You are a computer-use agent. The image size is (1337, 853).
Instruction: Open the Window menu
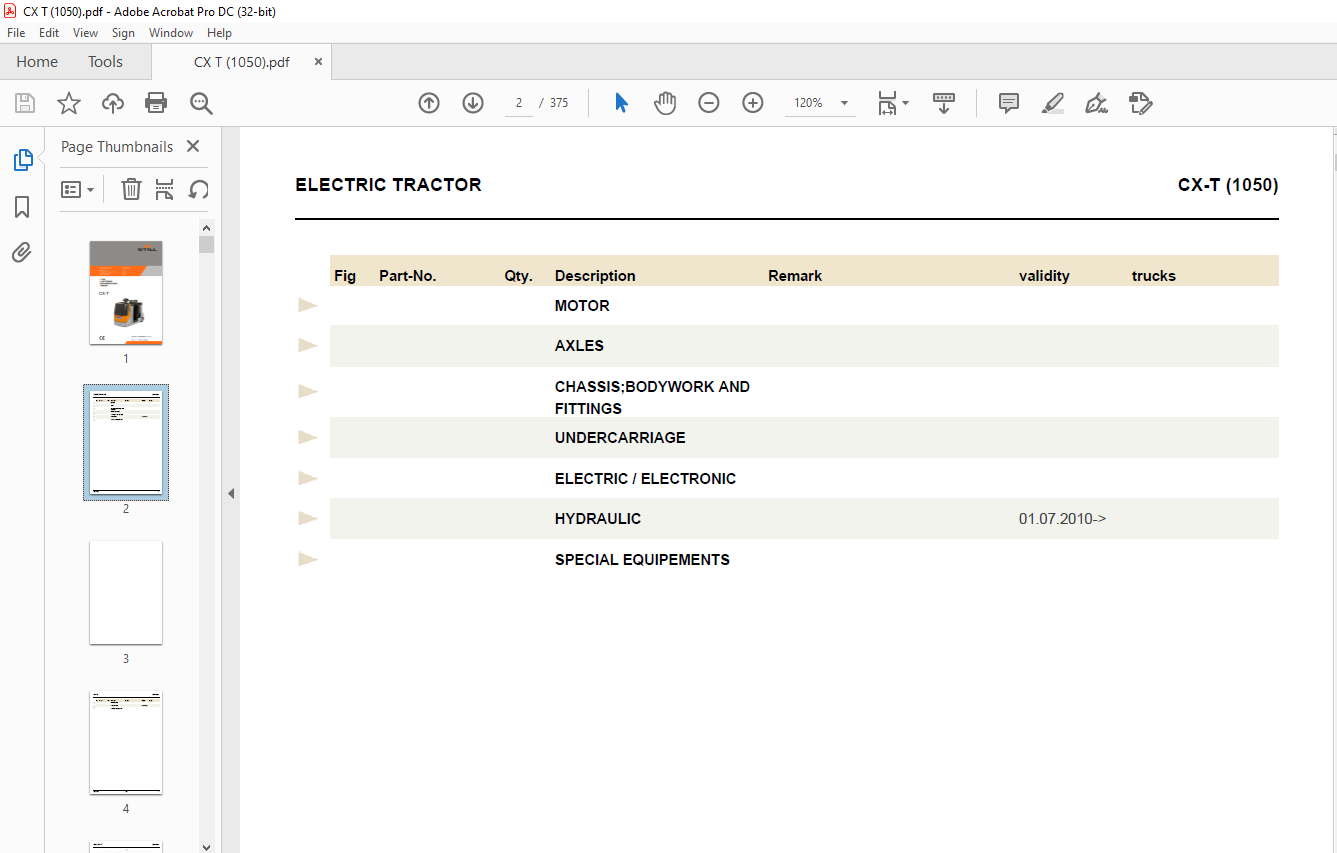tap(171, 33)
